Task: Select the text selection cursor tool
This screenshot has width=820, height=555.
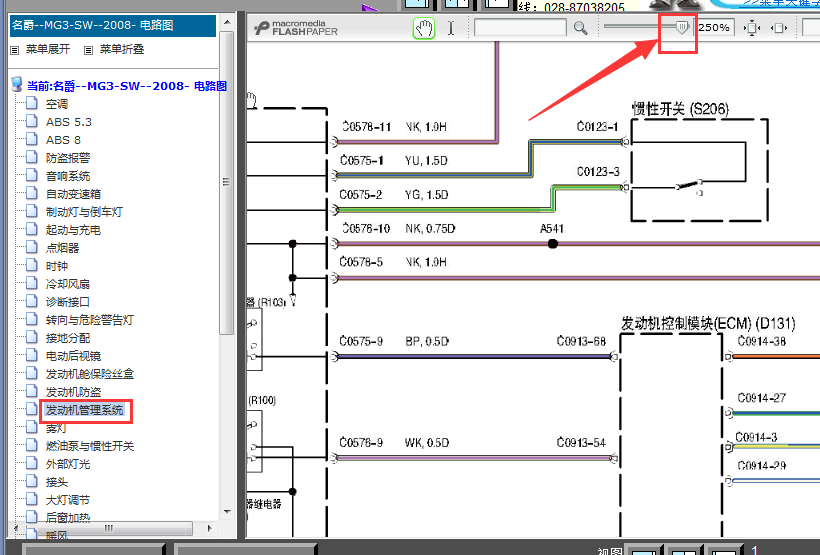Action: [451, 28]
